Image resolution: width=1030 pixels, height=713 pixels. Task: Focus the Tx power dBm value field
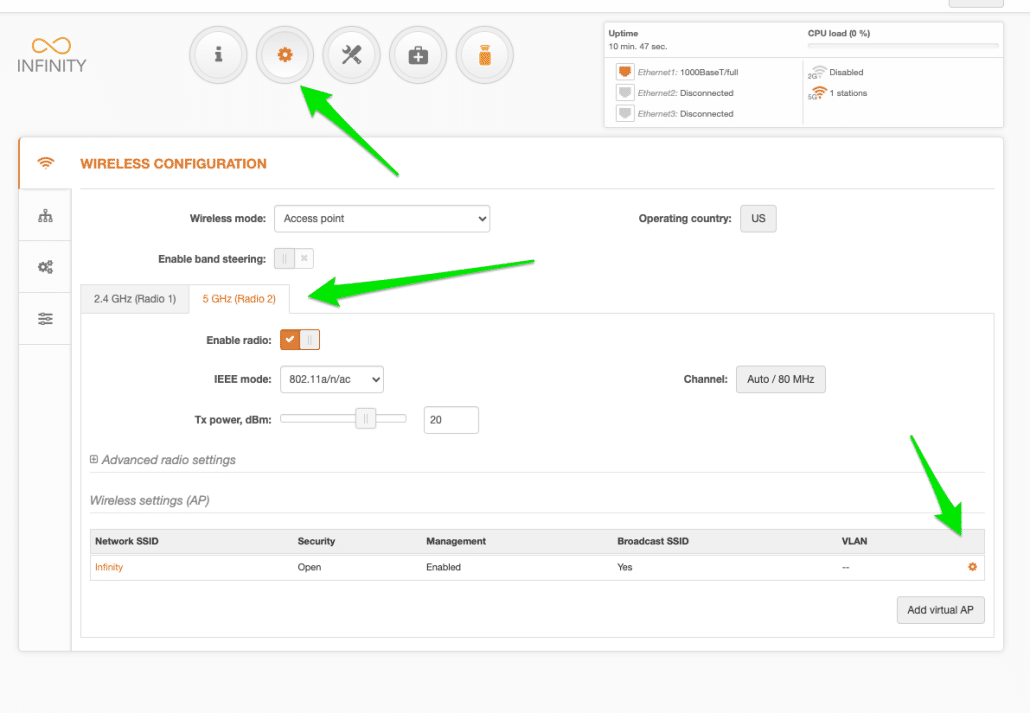click(x=451, y=420)
